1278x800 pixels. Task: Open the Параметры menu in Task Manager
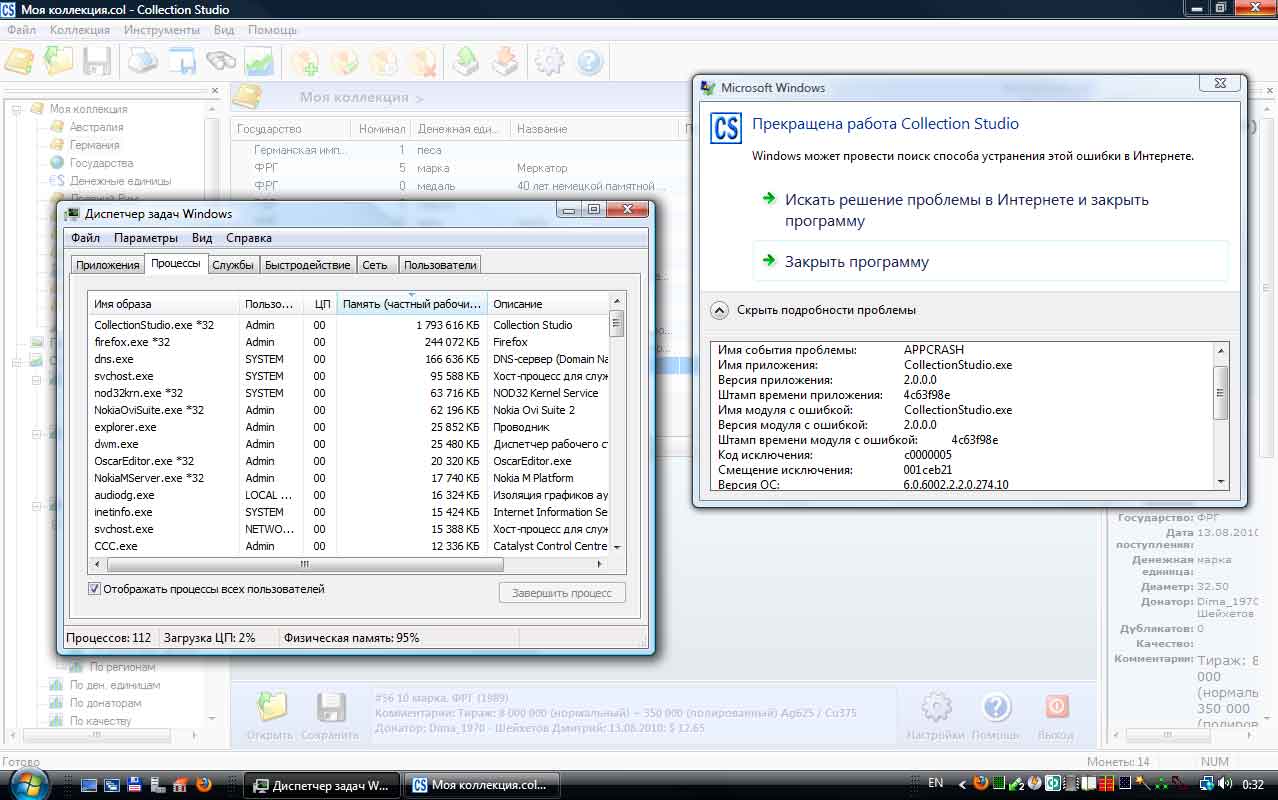[x=146, y=238]
